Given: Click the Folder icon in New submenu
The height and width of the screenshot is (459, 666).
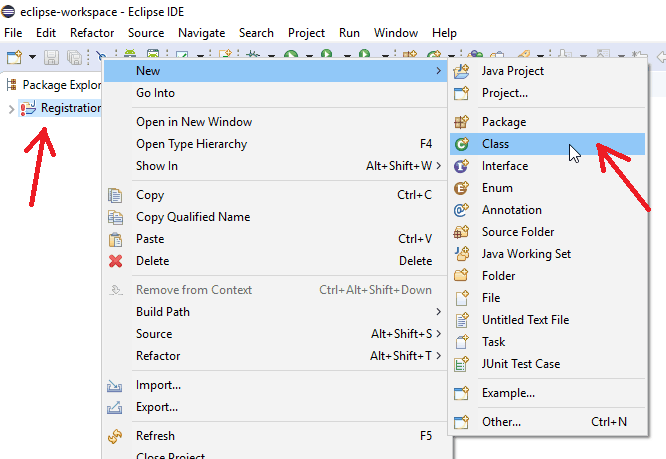Looking at the screenshot, I should 461,276.
